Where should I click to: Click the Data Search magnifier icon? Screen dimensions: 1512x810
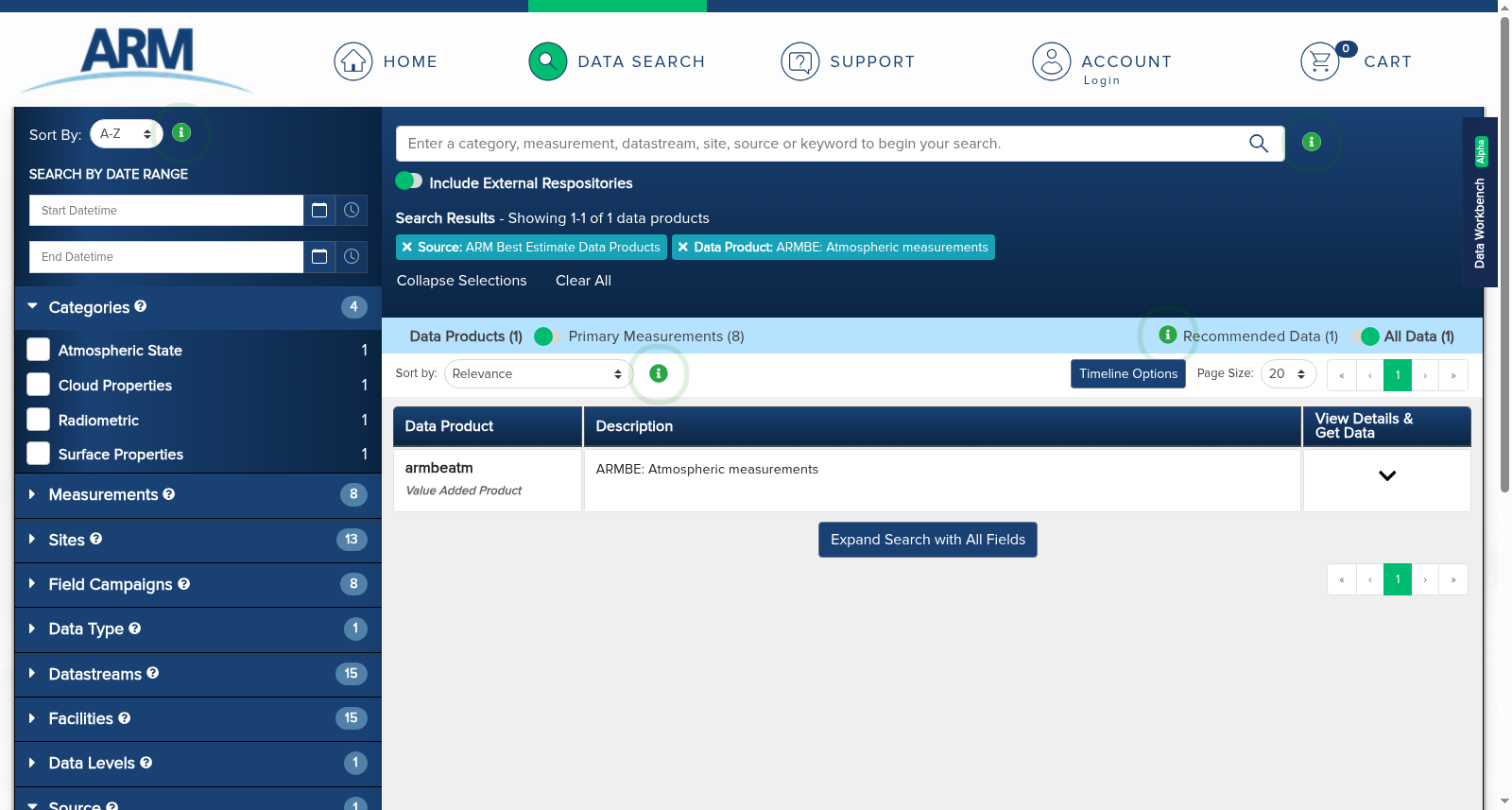pyautogui.click(x=548, y=61)
